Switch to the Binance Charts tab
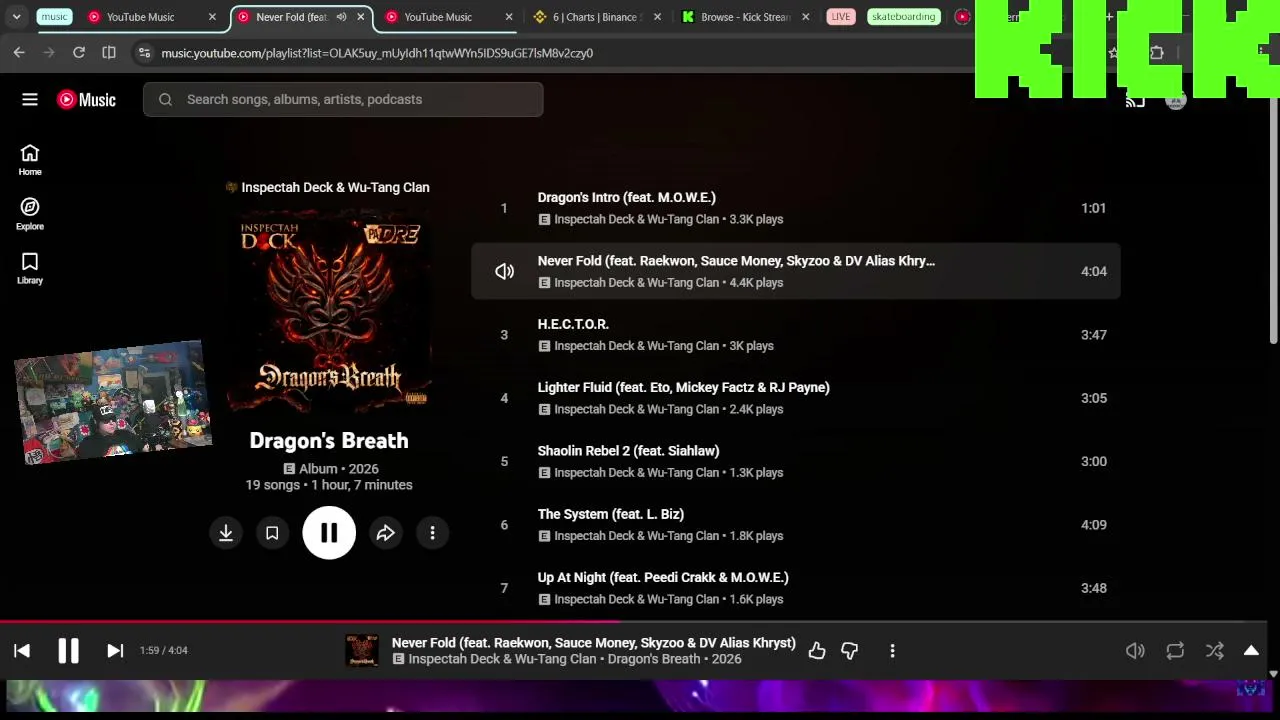 pyautogui.click(x=597, y=17)
